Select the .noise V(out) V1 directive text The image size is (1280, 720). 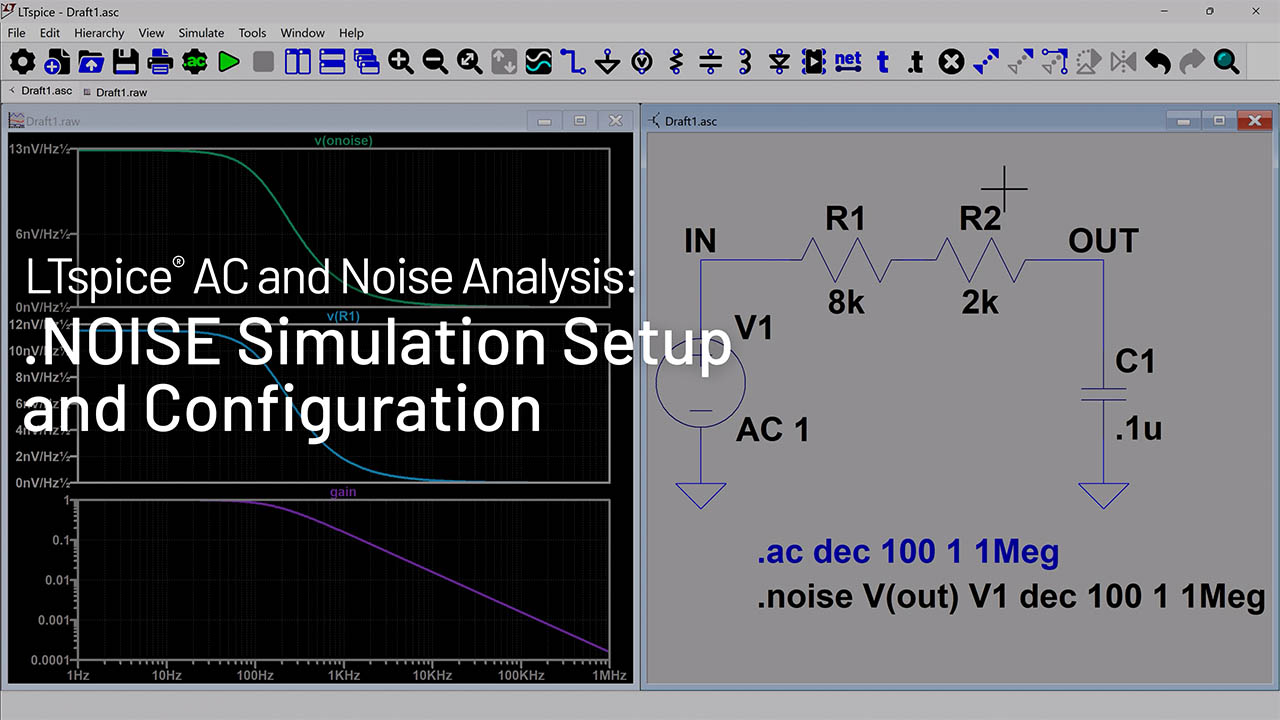1011,598
